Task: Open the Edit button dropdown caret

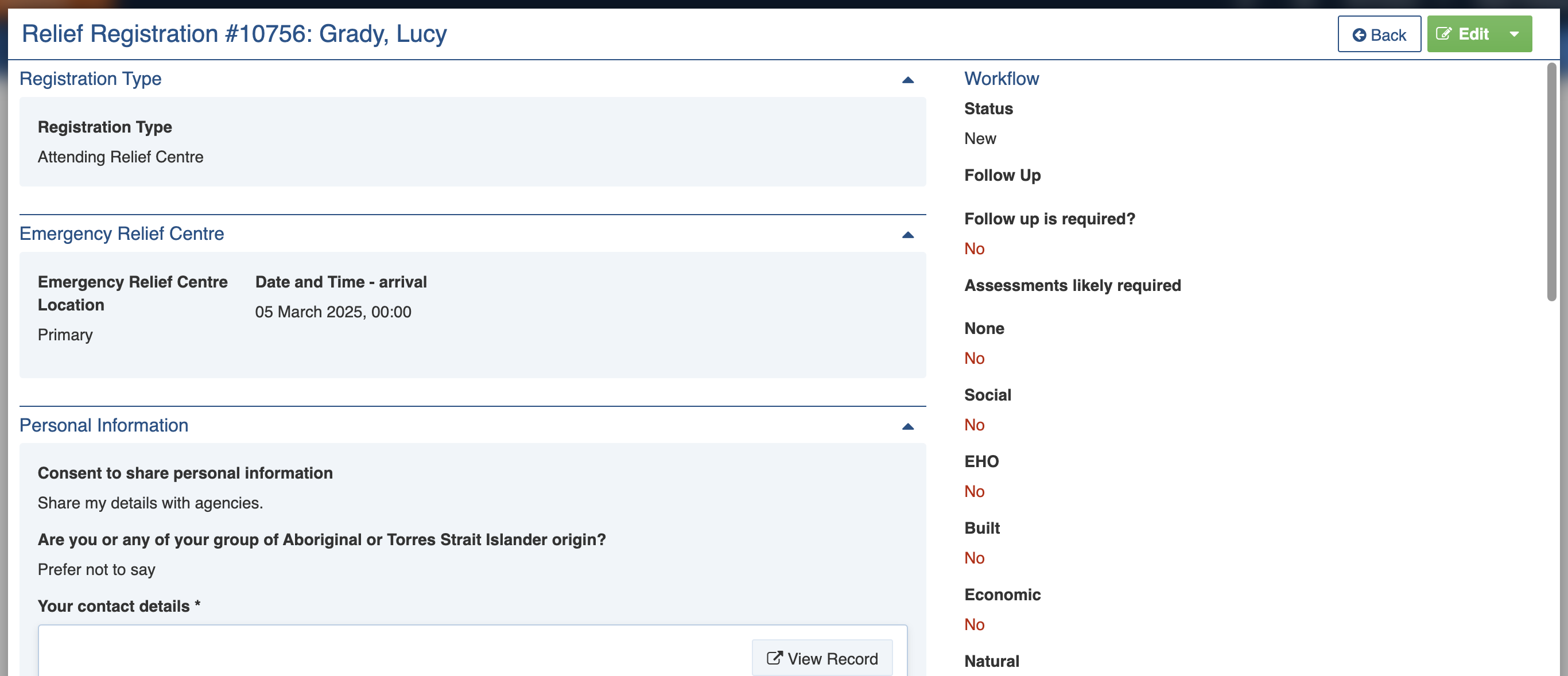Action: (x=1514, y=34)
